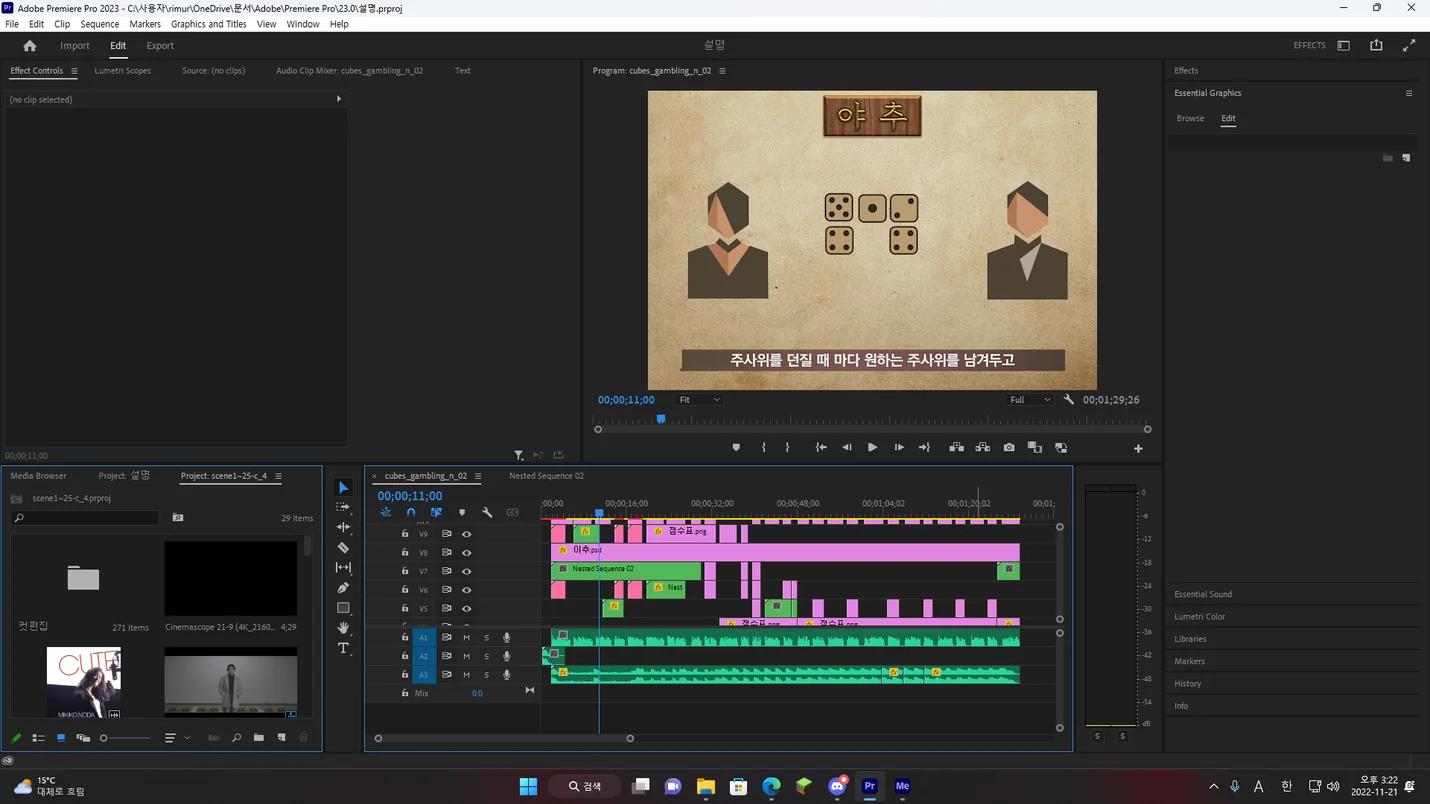Open cubes_gambling_n_02 timeline panel menu
The height and width of the screenshot is (804, 1430).
click(x=478, y=476)
